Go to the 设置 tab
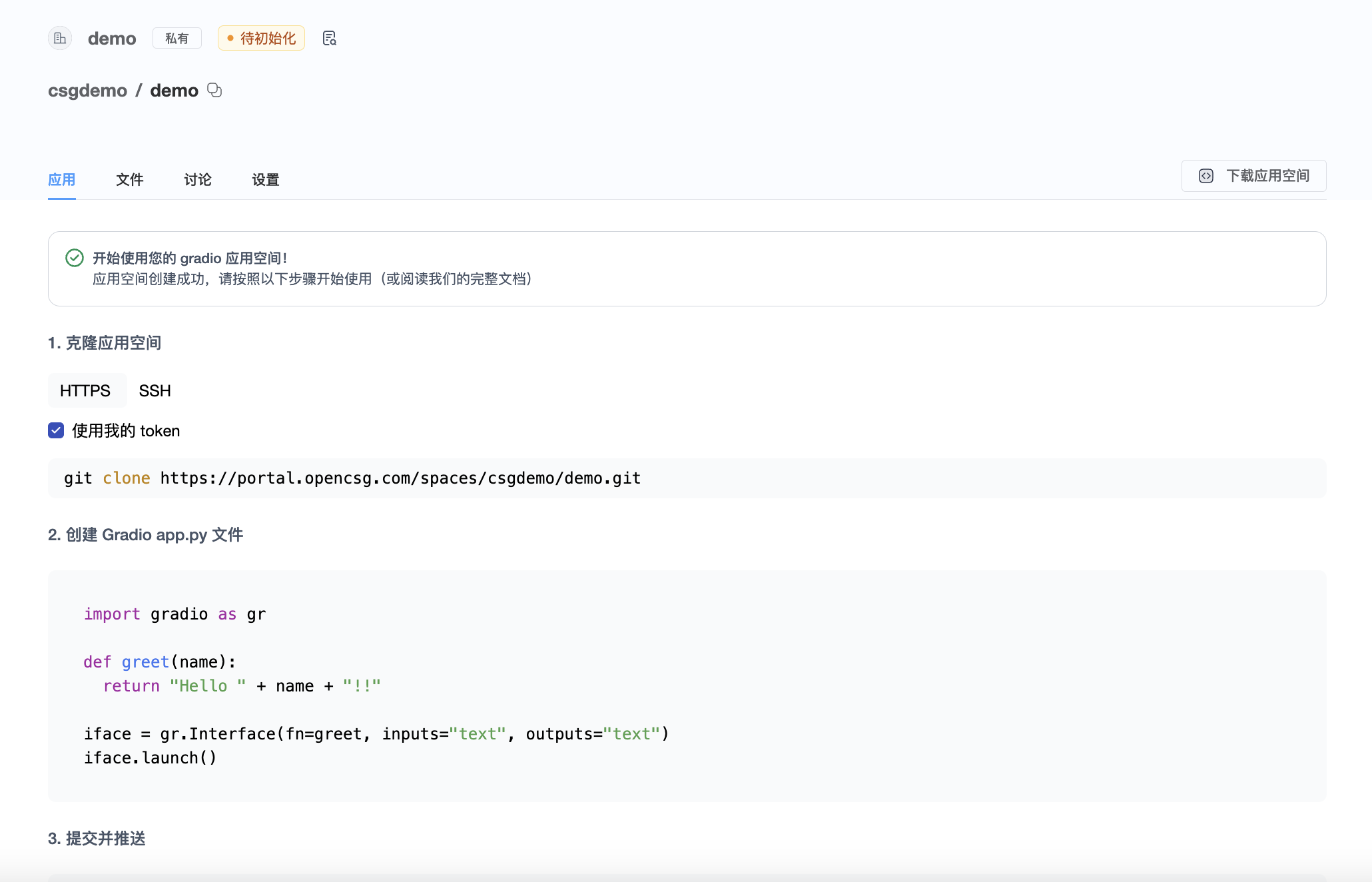This screenshot has height=882, width=1372. click(265, 180)
